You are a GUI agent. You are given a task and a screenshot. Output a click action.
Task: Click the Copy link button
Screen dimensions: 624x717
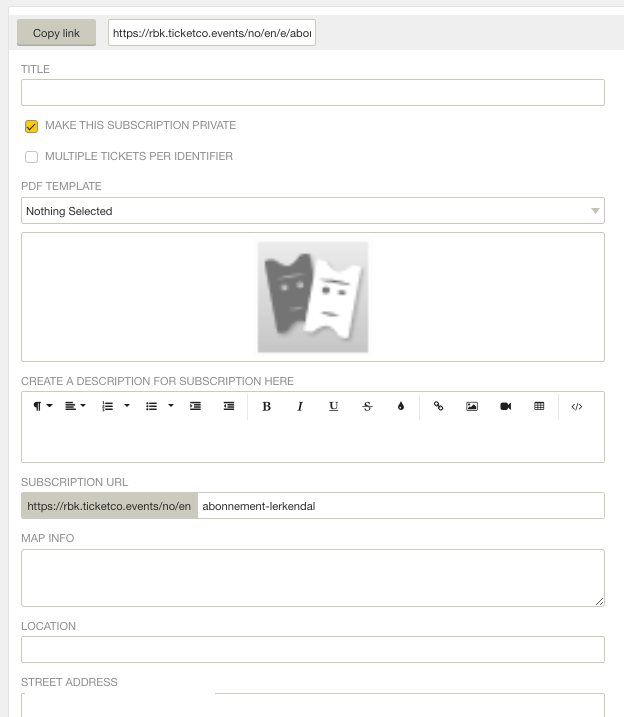(x=56, y=33)
